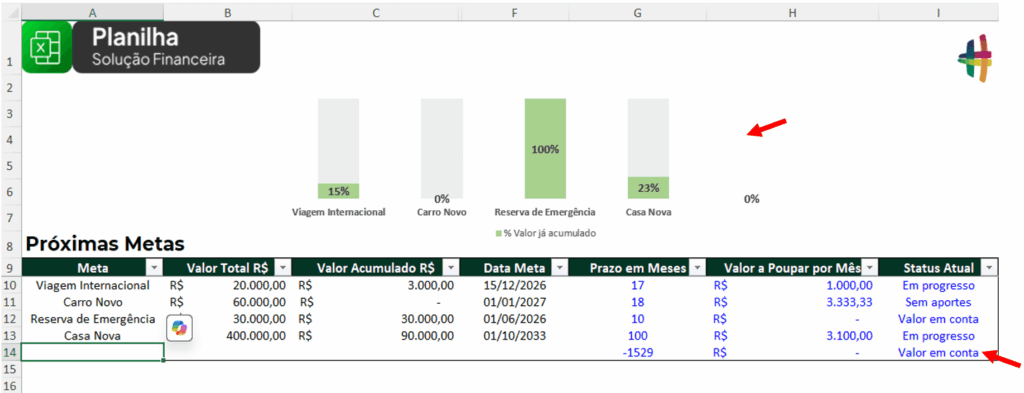Viewport: 1024px width, 393px height.
Task: Click the Planilha Solução Financeira title banner
Action: click(x=167, y=47)
